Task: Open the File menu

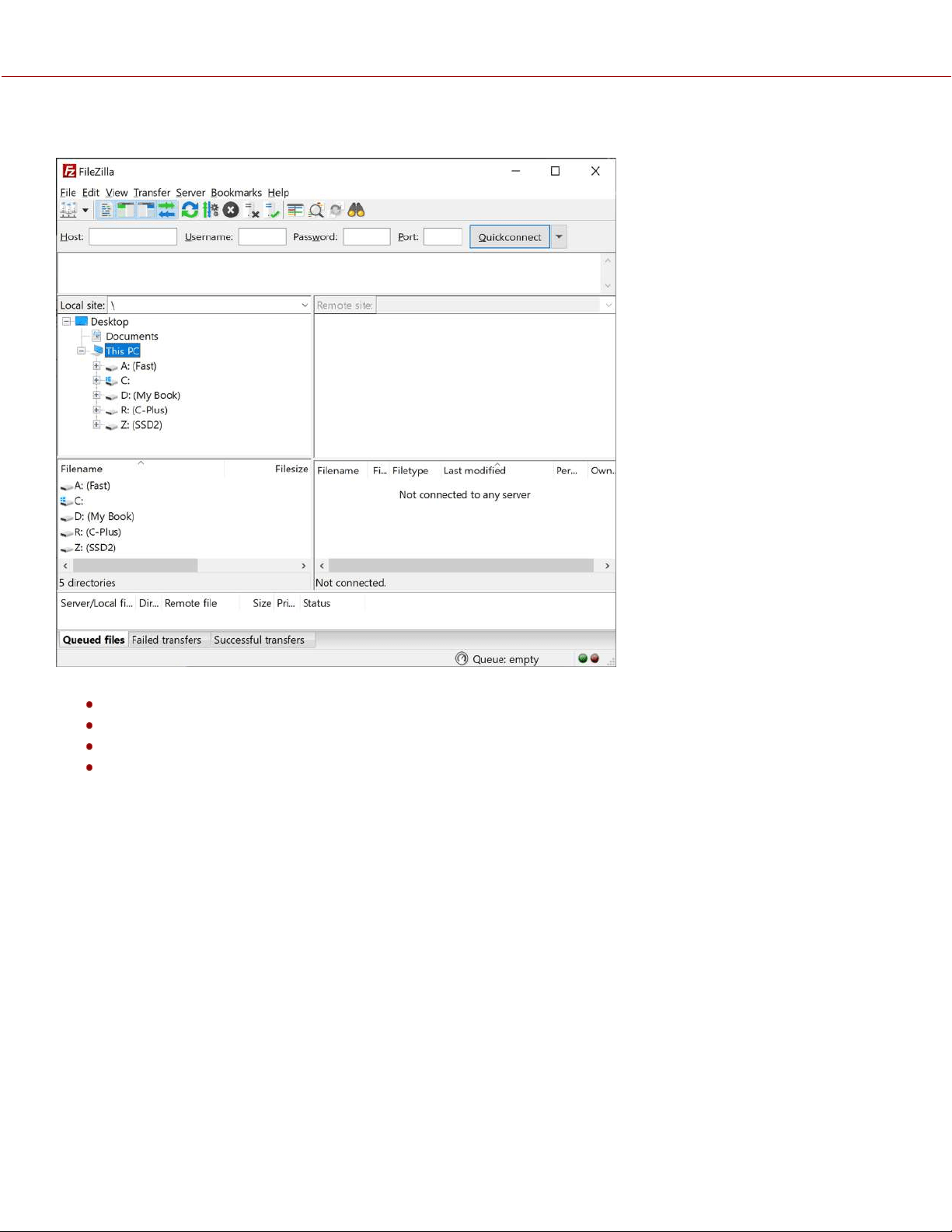Action: (x=68, y=193)
